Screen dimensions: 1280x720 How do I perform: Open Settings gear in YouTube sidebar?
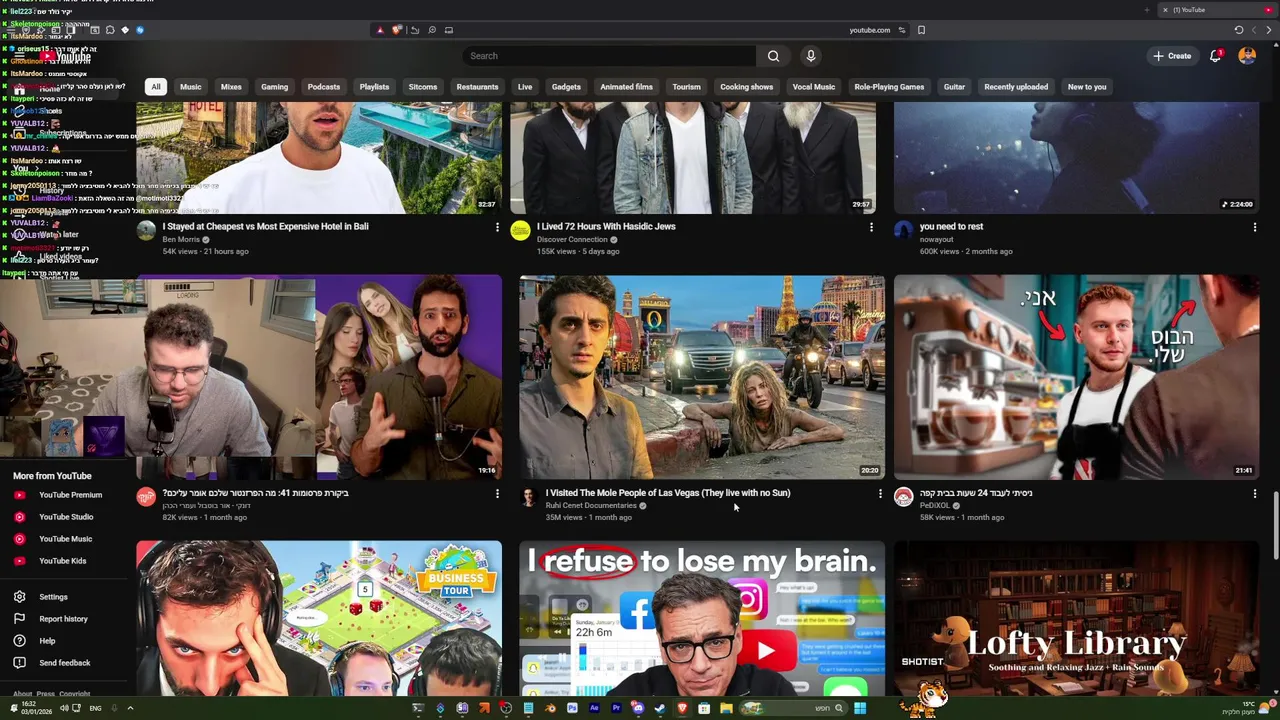pyautogui.click(x=19, y=597)
